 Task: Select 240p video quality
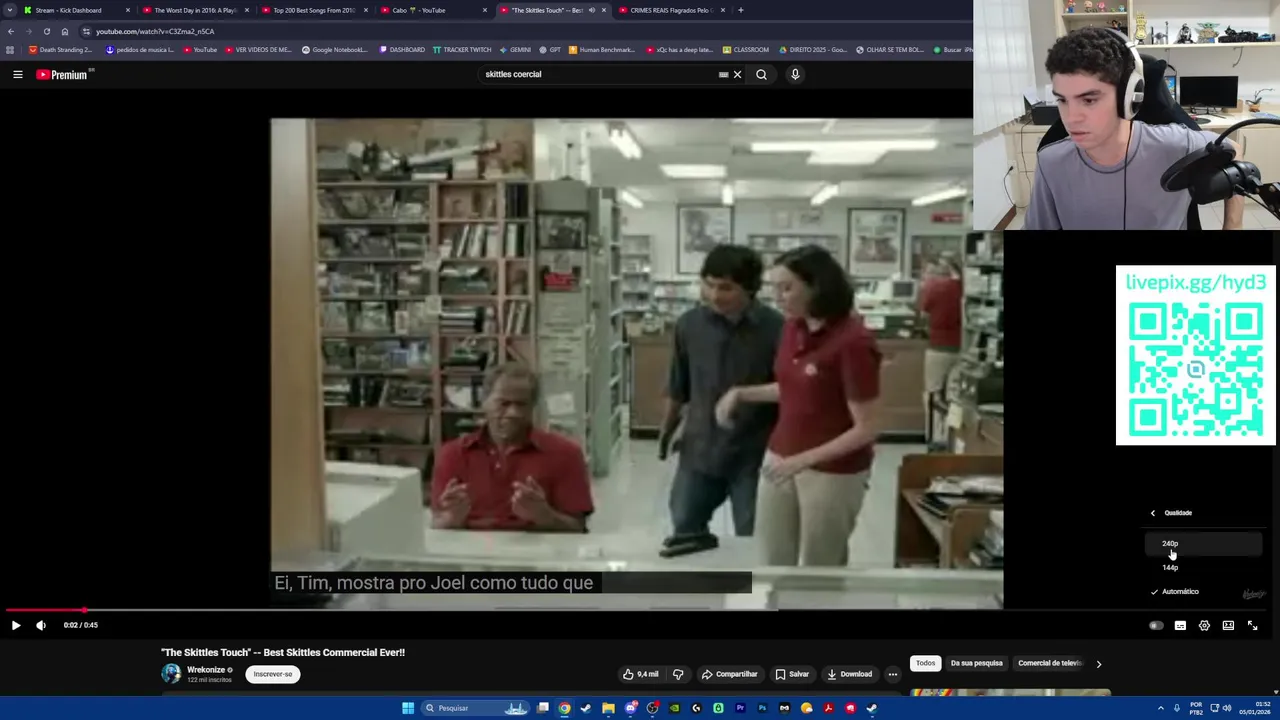[1203, 543]
